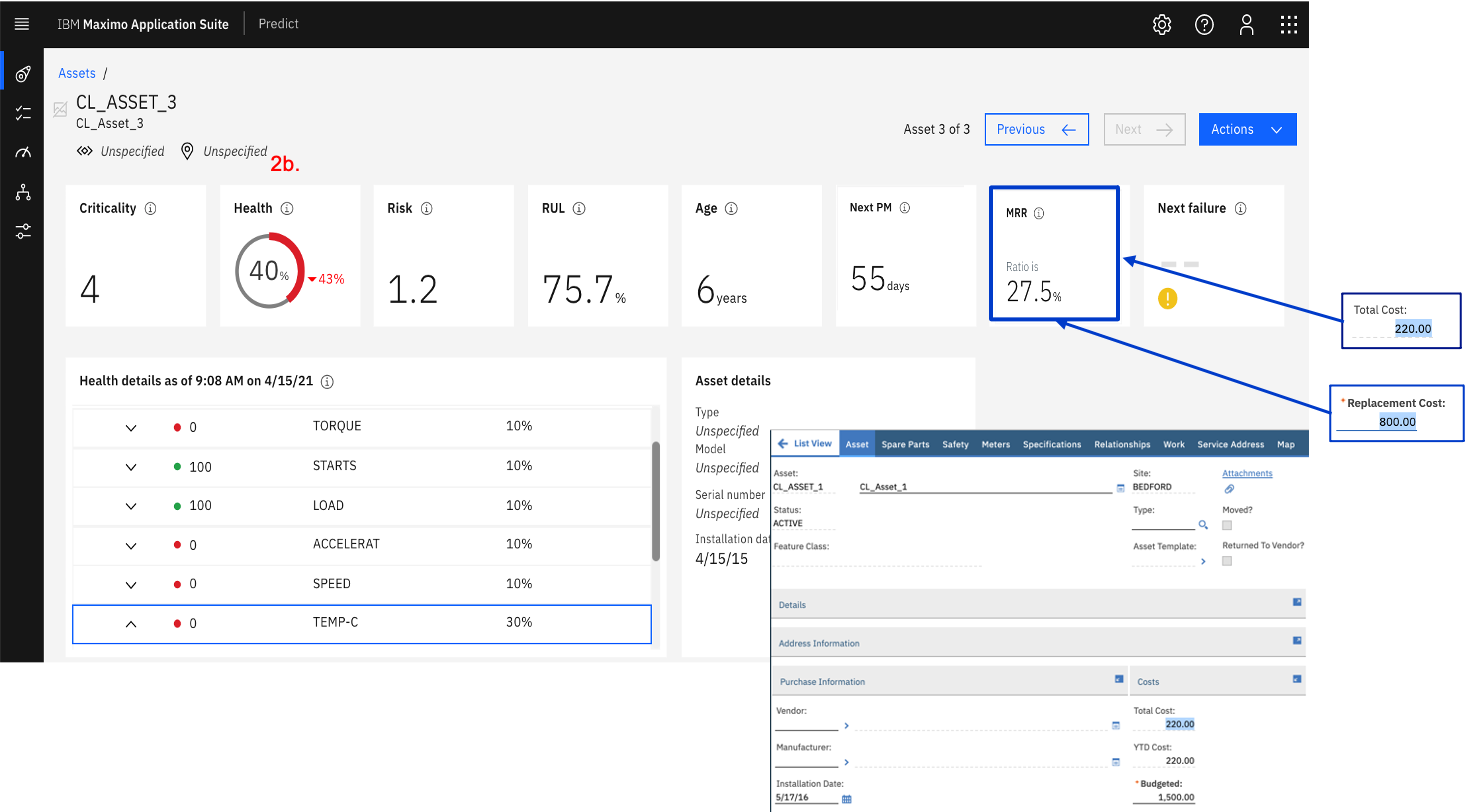Open the Asset Template detail menu chevron

[1203, 562]
